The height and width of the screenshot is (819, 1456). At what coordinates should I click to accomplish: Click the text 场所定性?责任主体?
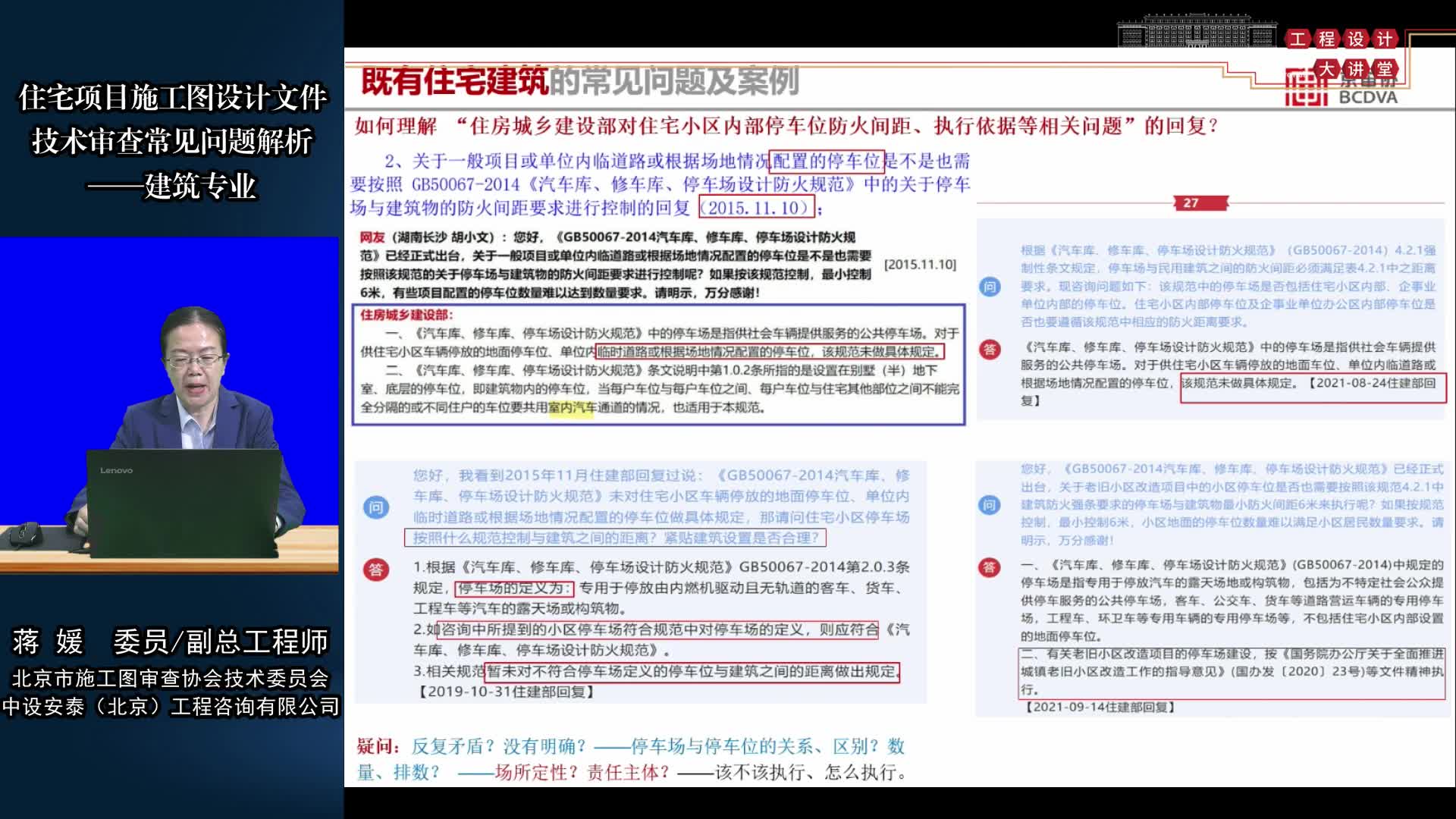click(x=582, y=773)
